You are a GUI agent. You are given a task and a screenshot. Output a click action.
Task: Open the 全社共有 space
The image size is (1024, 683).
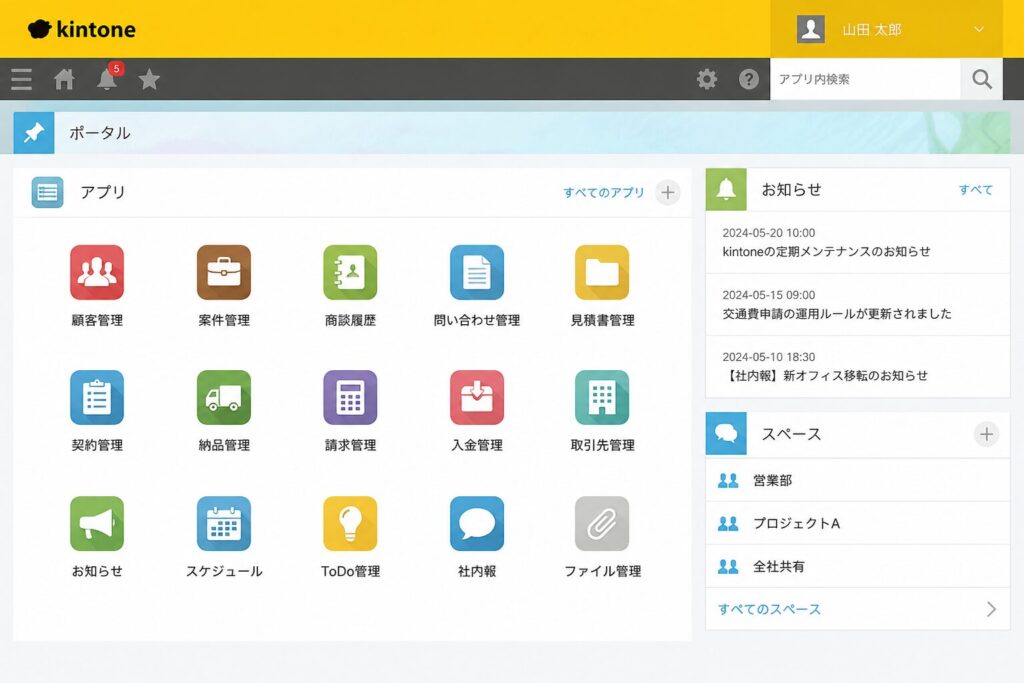pos(857,567)
